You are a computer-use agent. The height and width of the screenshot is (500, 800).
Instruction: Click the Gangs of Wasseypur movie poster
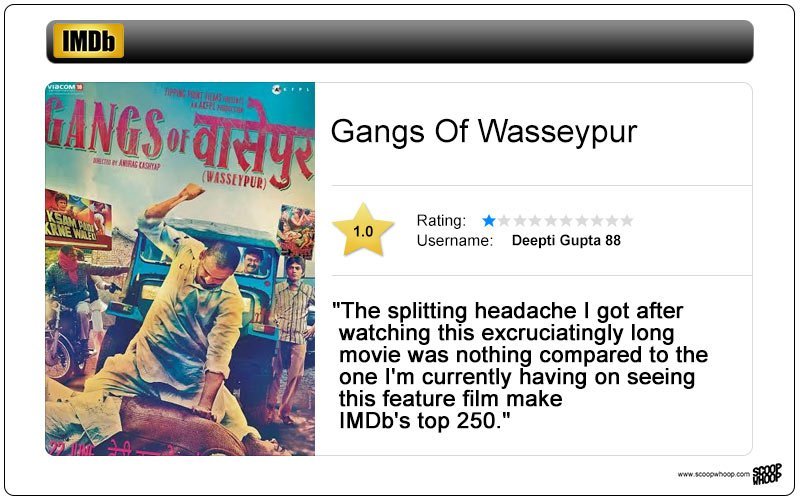180,269
